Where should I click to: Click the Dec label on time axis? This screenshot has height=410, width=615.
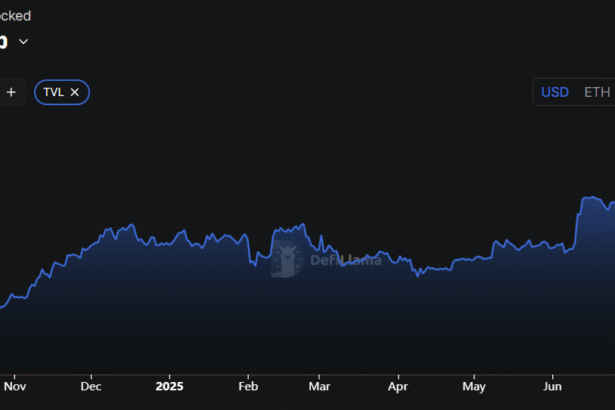tap(91, 386)
